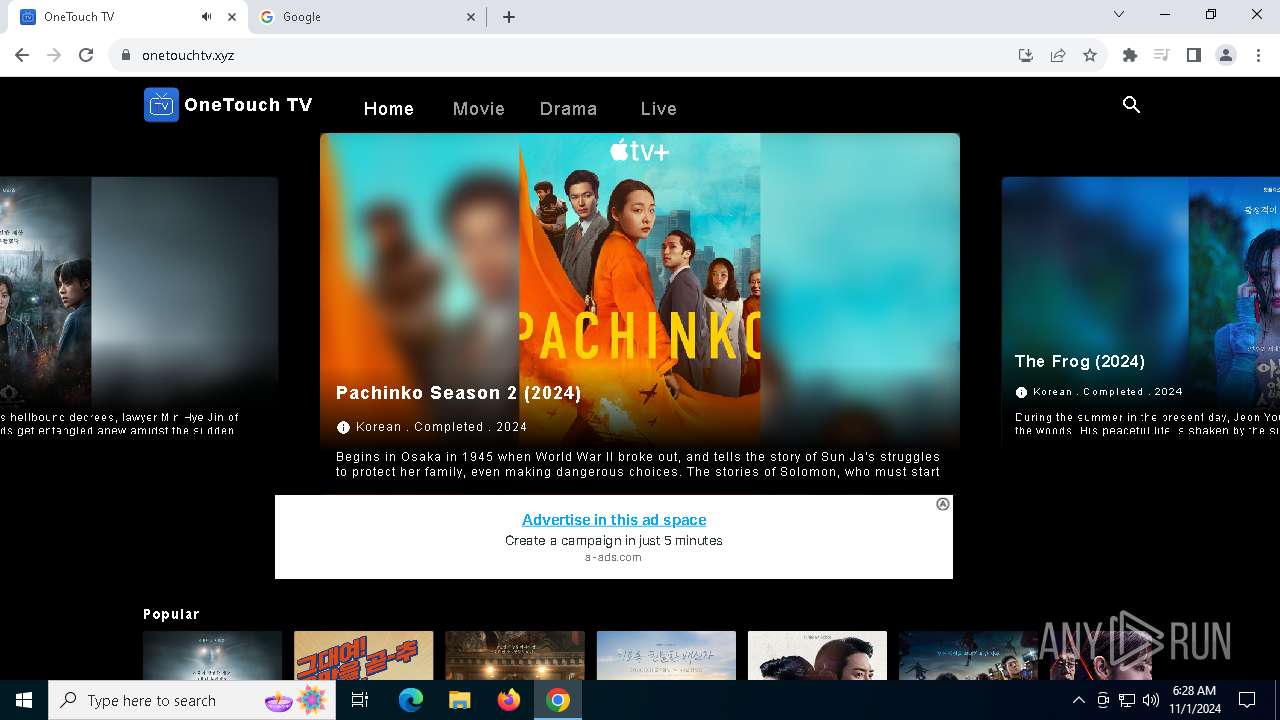
Task: Open the Movie section
Action: tap(478, 108)
